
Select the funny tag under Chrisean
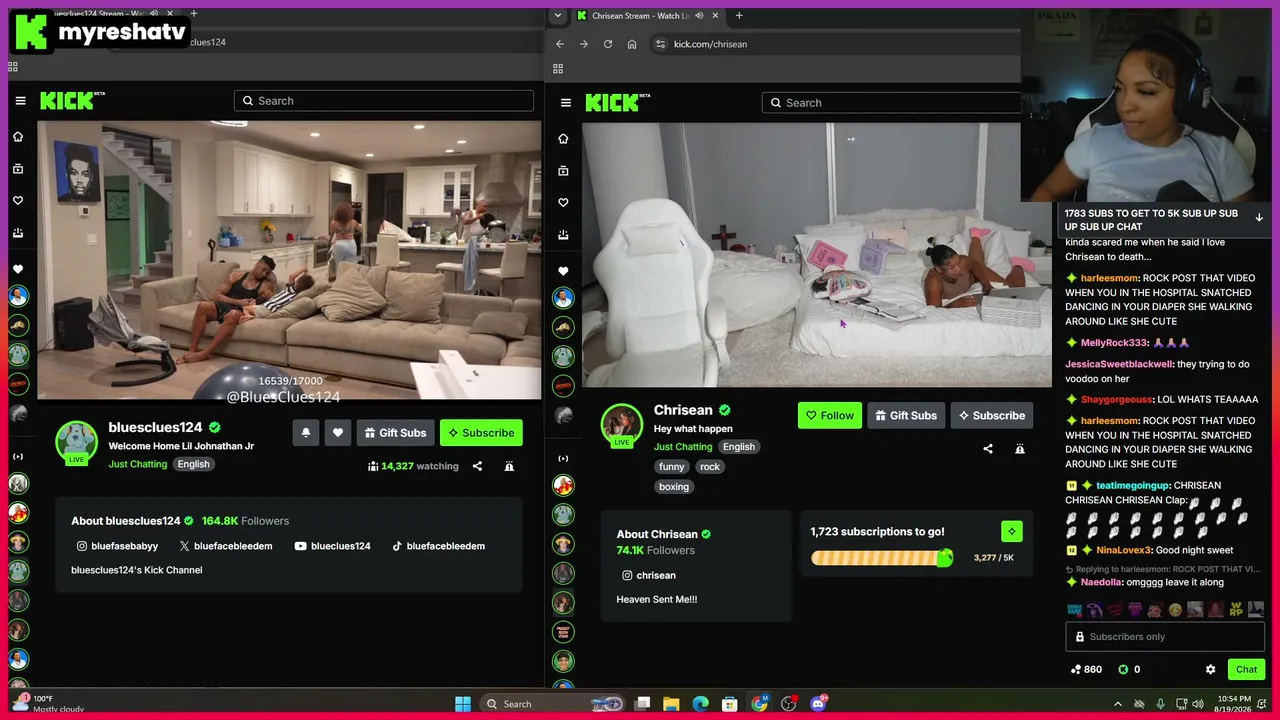click(672, 467)
